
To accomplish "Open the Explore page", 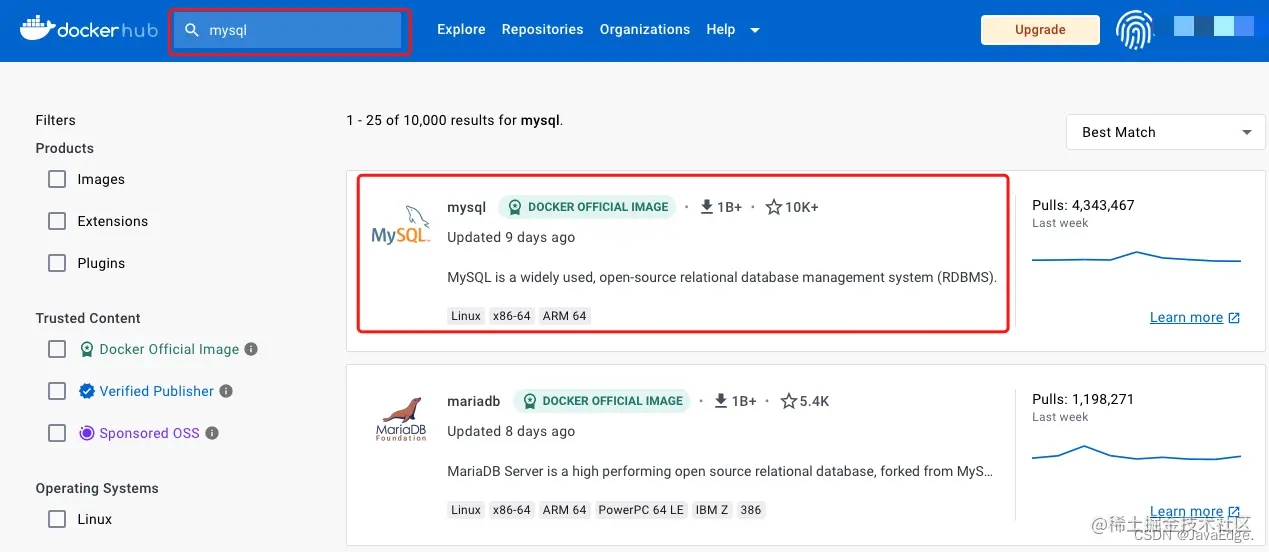I will point(461,29).
